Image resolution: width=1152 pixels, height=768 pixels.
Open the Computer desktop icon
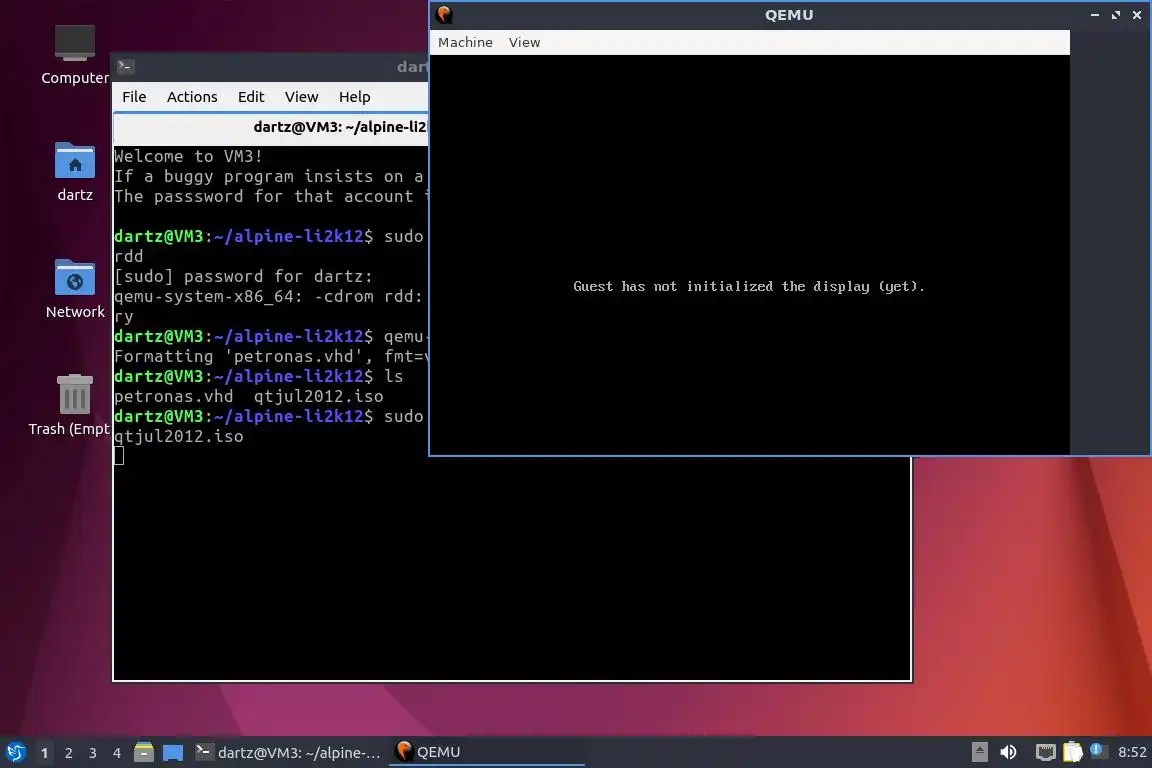(75, 55)
